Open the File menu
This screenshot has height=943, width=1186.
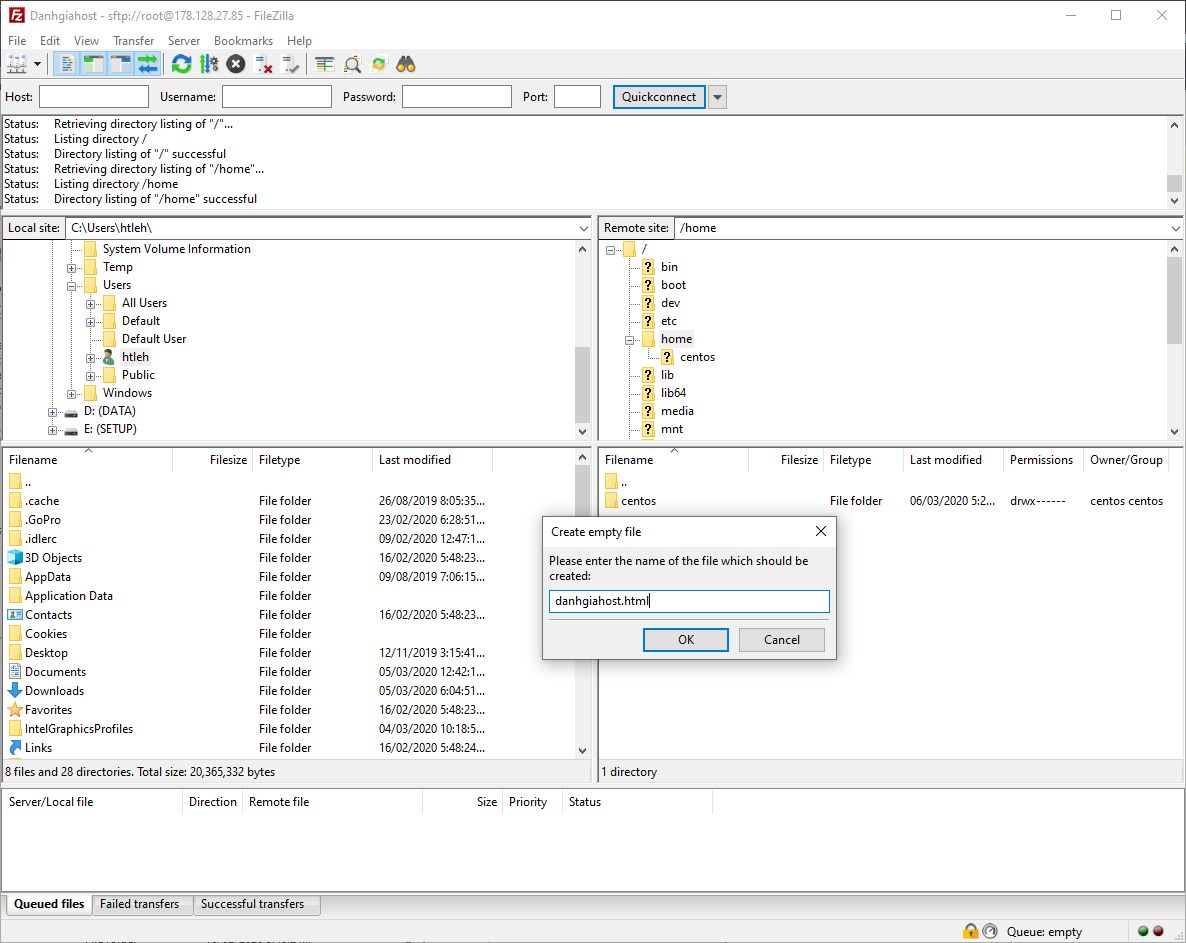(17, 41)
